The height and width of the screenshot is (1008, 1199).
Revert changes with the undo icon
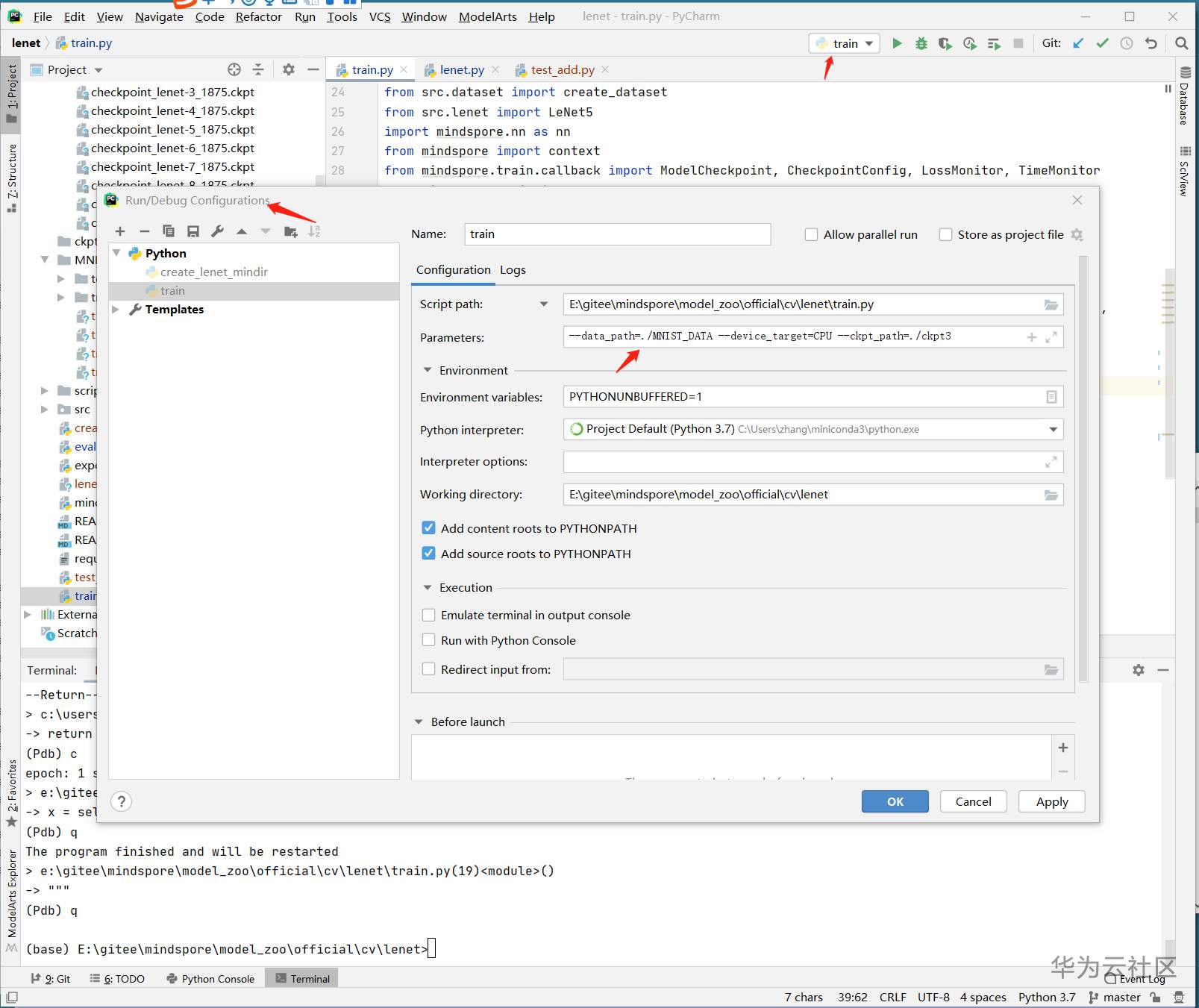[x=1151, y=43]
